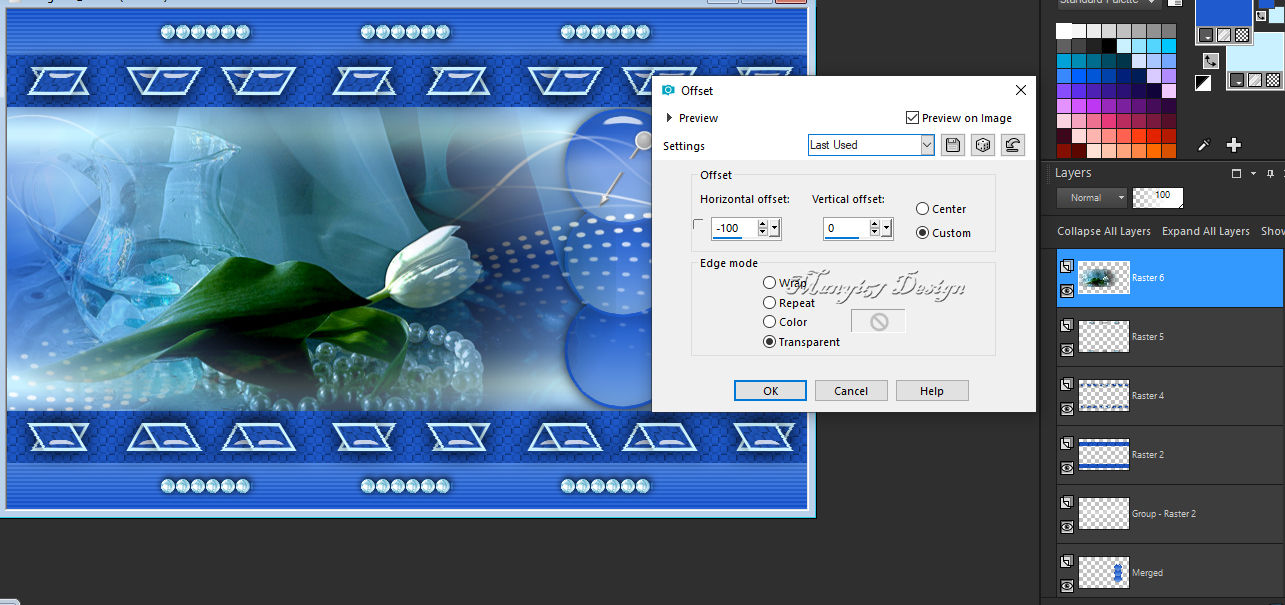This screenshot has height=605, width=1285.
Task: Expand All Layers in Layers palette
Action: point(1205,231)
